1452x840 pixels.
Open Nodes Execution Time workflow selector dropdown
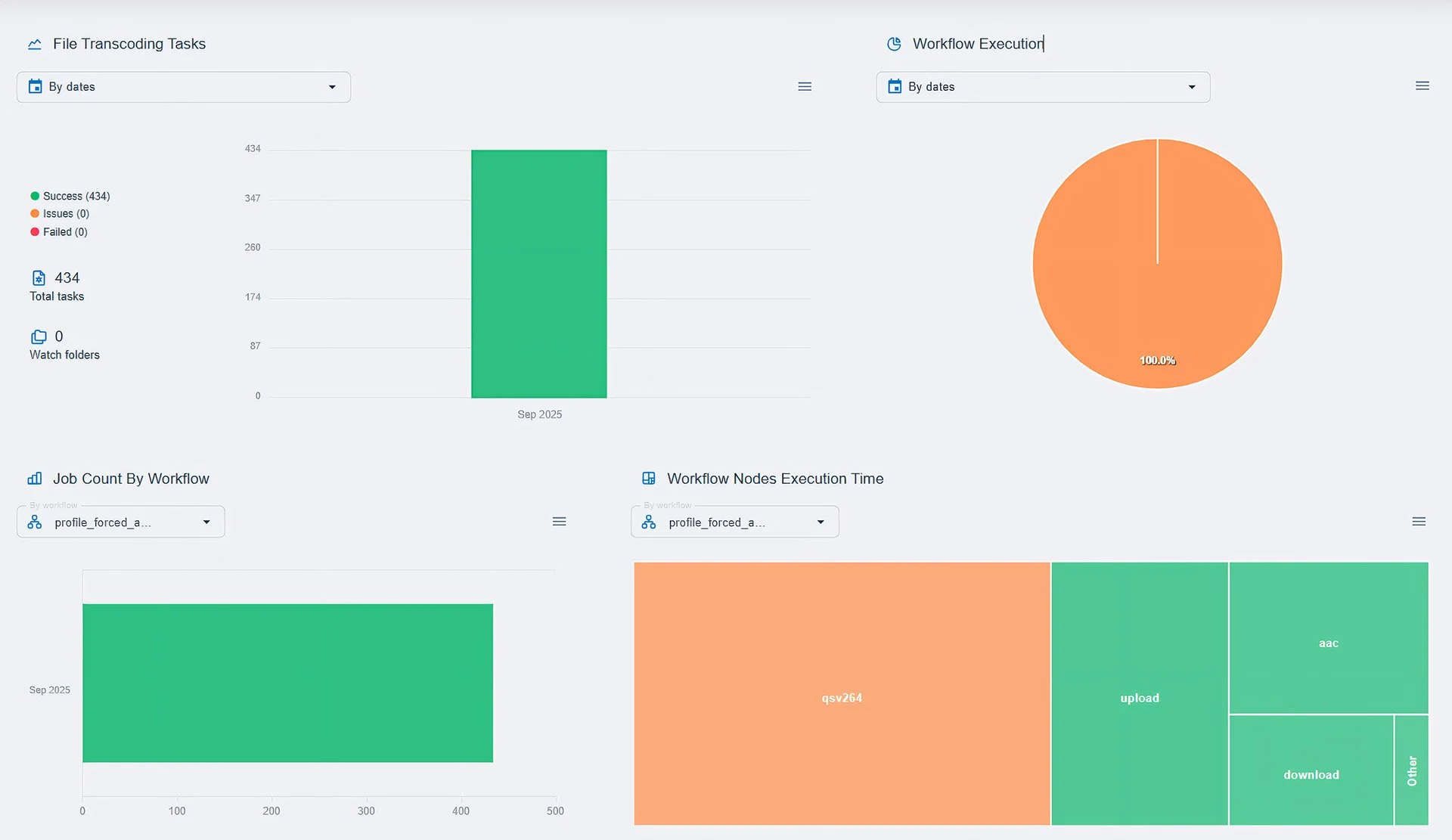(735, 522)
